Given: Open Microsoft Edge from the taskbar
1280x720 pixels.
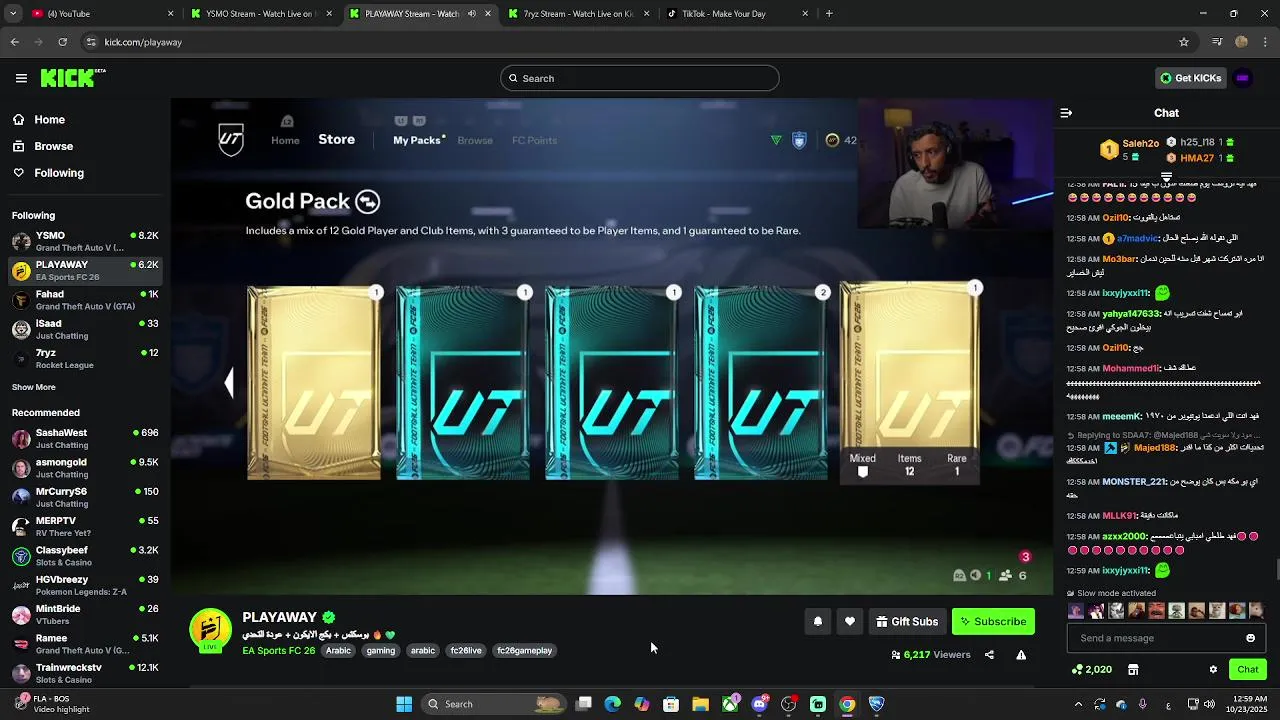Looking at the screenshot, I should 612,704.
